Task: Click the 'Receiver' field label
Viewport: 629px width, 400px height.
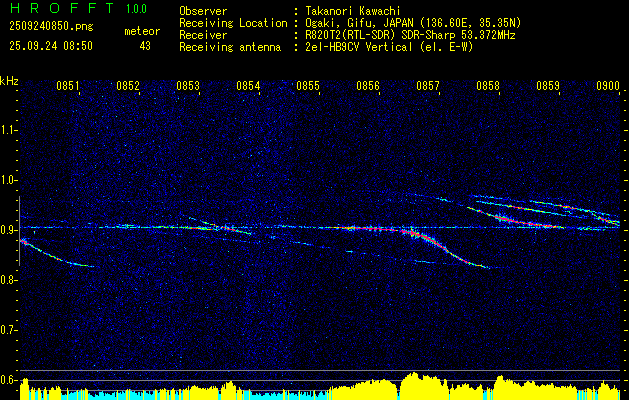Action: [203, 35]
